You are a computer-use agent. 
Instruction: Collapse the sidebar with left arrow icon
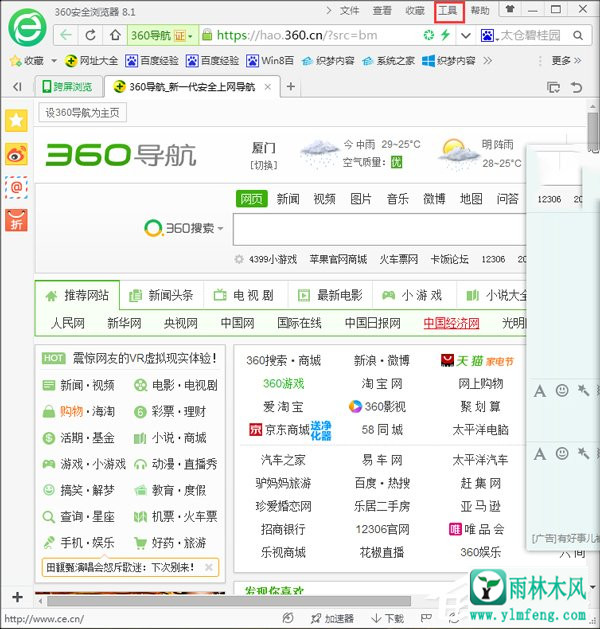(17, 87)
